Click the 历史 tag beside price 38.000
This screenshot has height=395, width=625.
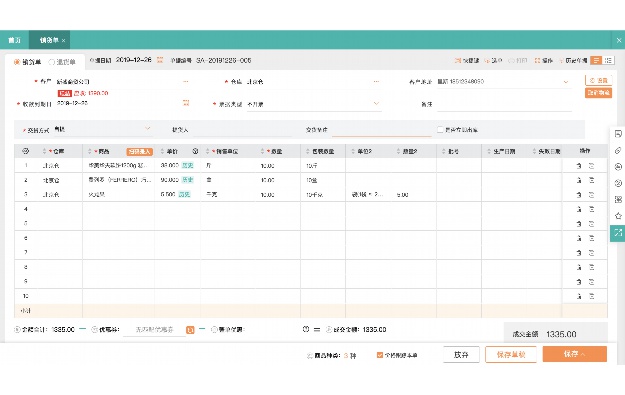187,165
